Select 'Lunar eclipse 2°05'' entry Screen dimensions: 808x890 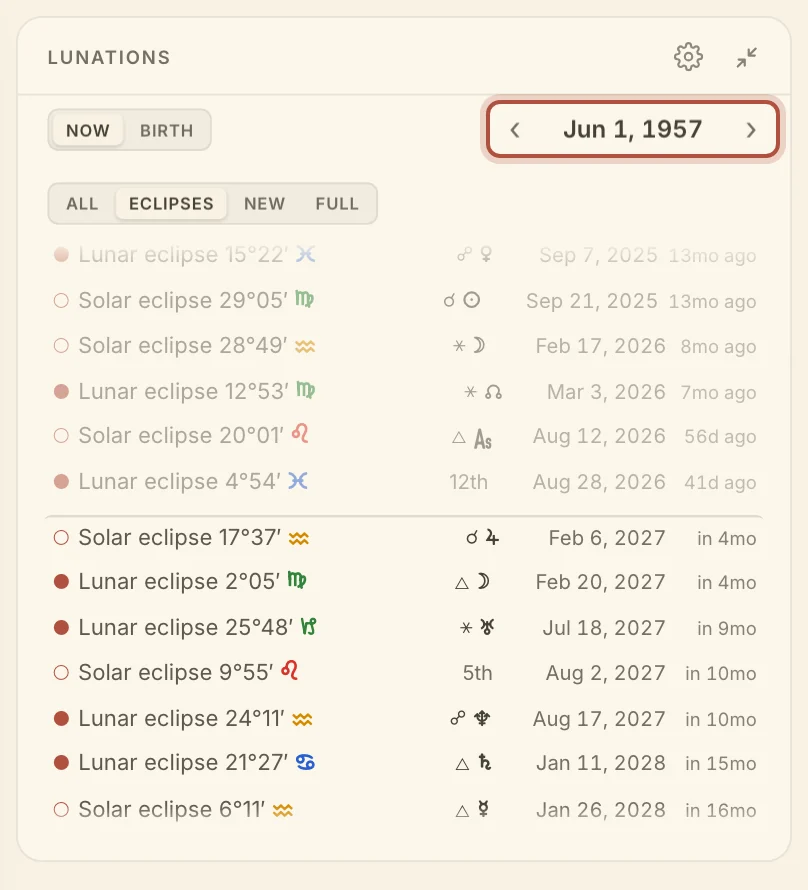click(x=404, y=582)
